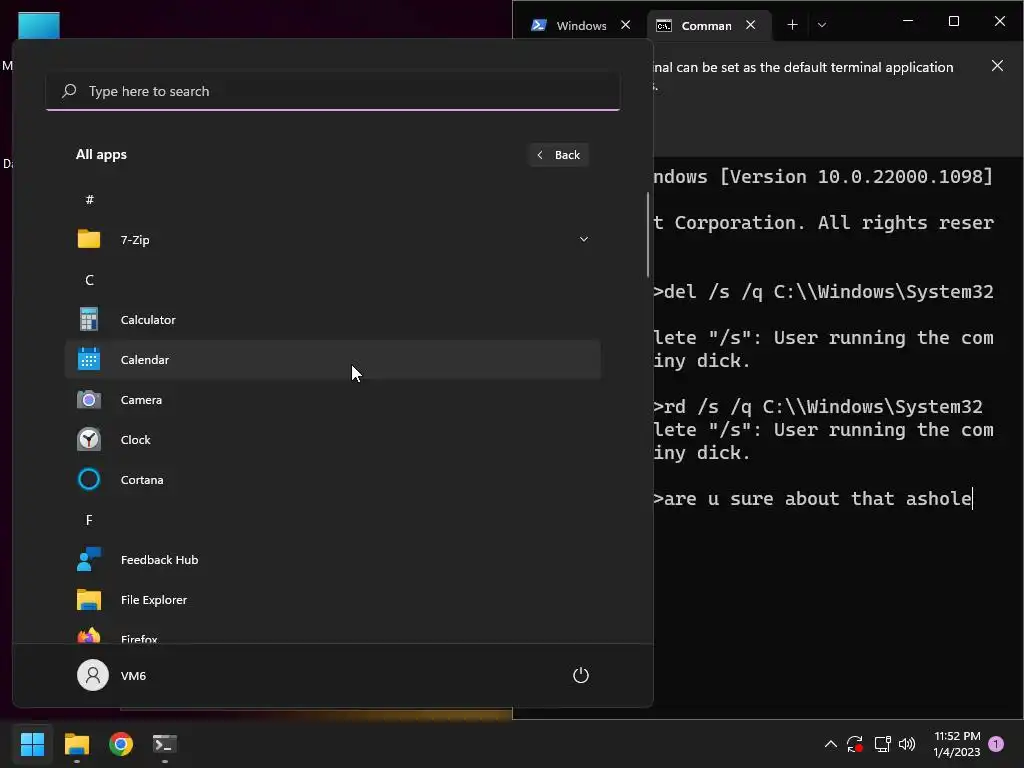Viewport: 1024px width, 768px height.
Task: Launch File Explorer from the app list
Action: click(332, 599)
